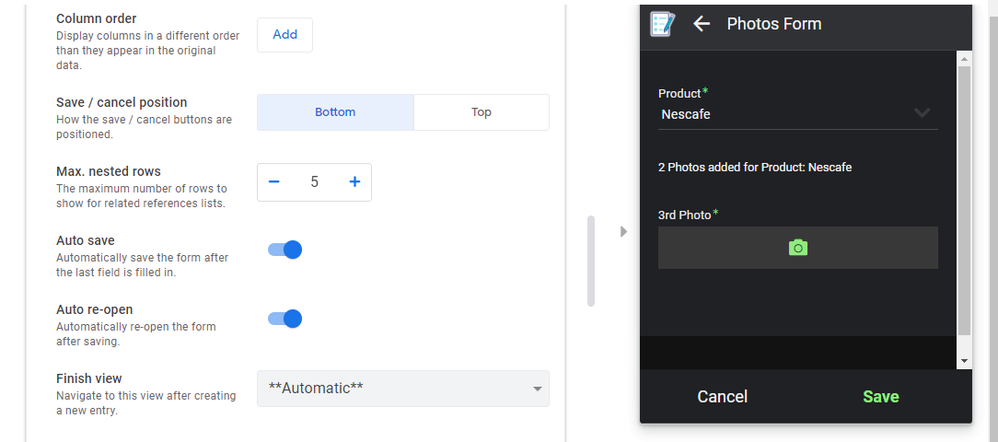Increase Max. nested rows with plus button
998x442 pixels.
click(x=355, y=182)
